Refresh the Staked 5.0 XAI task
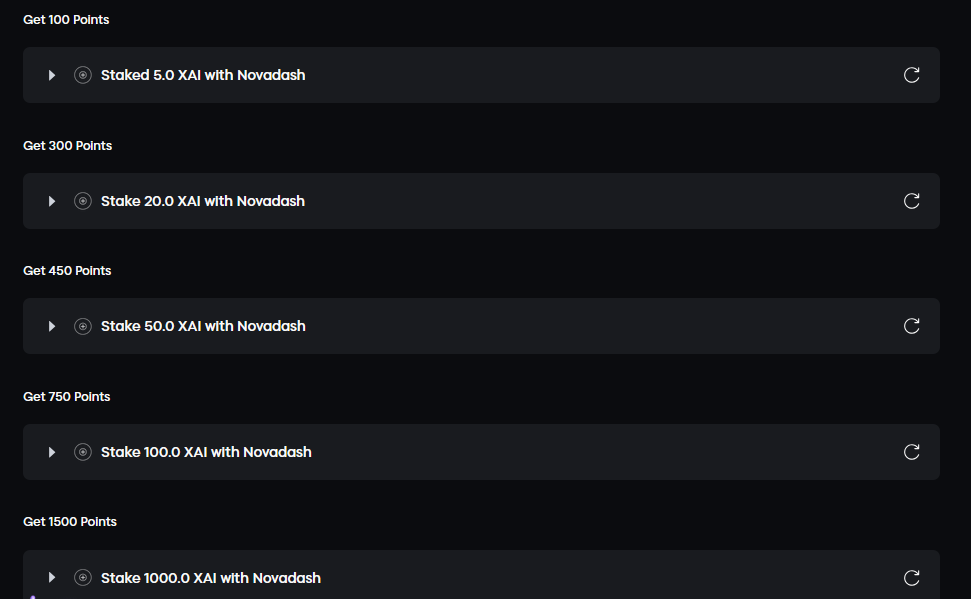 tap(911, 75)
